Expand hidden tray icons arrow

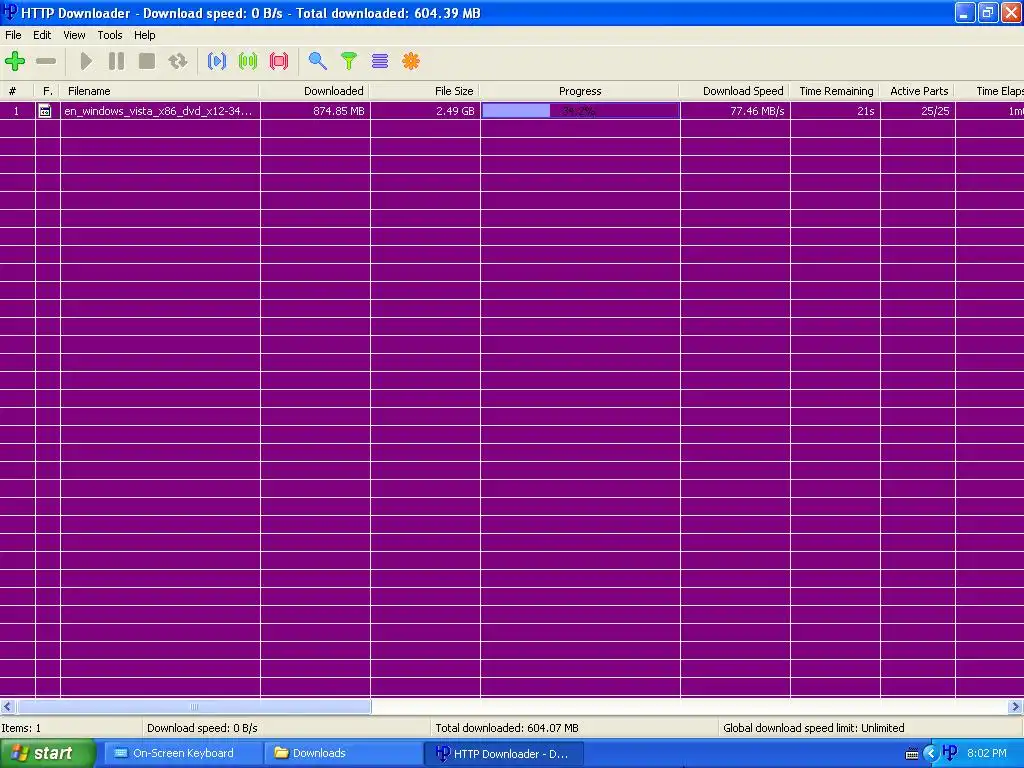click(x=931, y=754)
